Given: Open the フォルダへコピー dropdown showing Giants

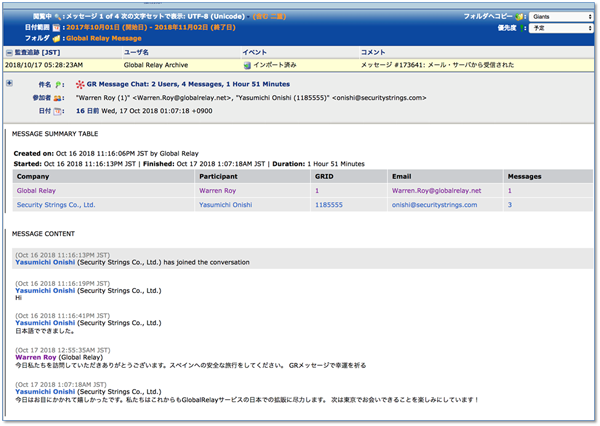Looking at the screenshot, I should 561,16.
